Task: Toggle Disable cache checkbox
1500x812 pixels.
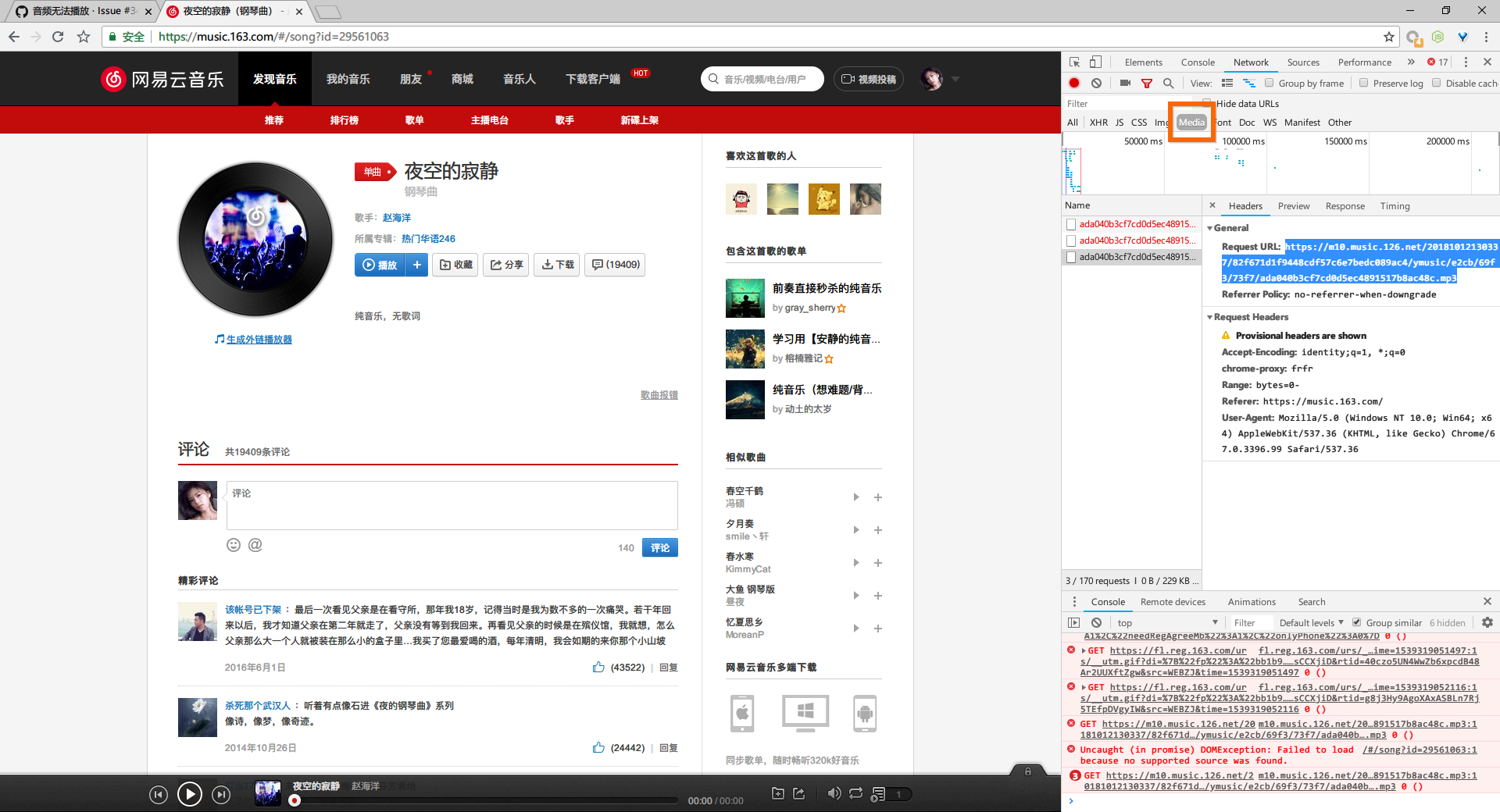Action: 1436,83
